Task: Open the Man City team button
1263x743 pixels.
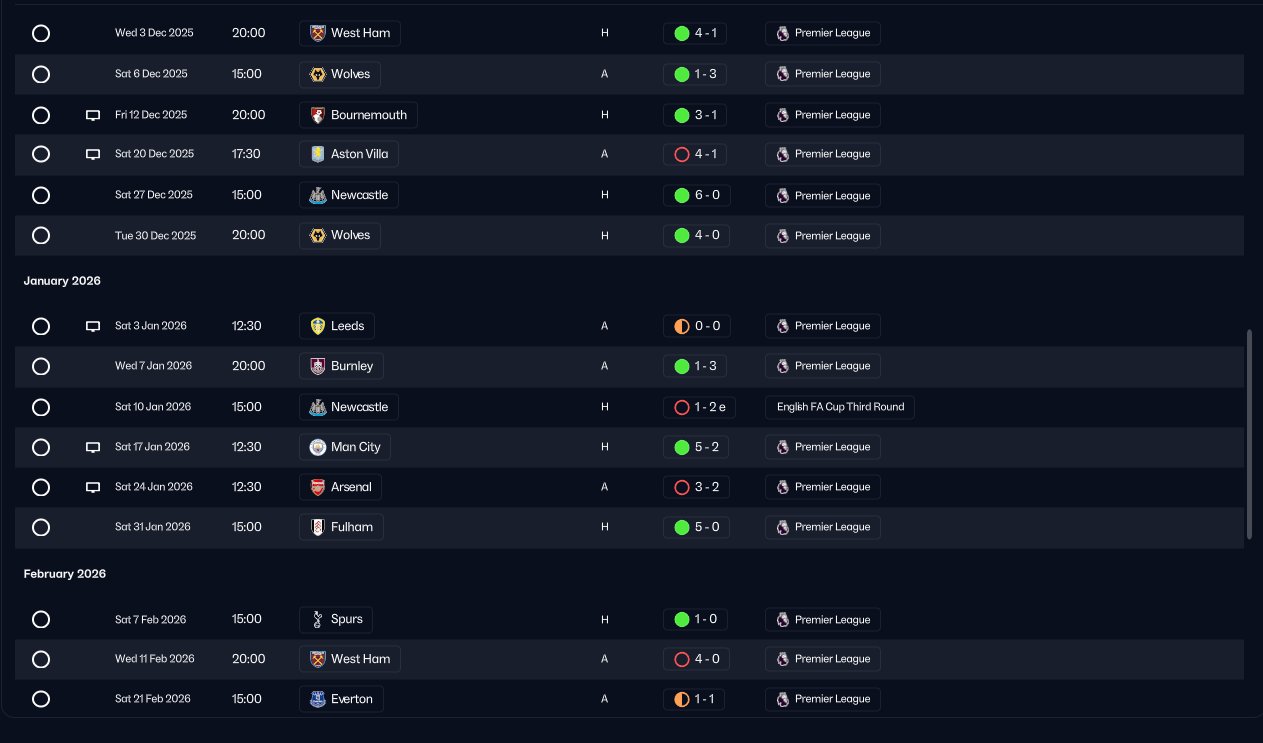Action: tap(345, 447)
